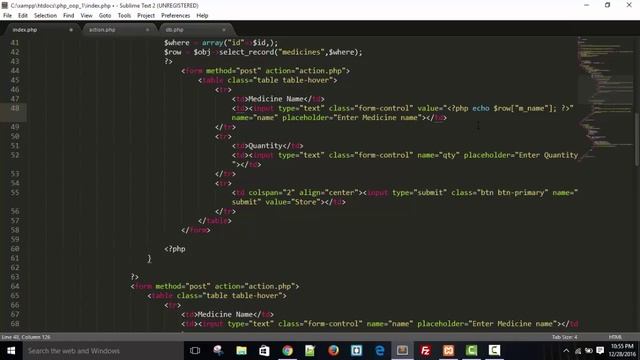Screen dimensions: 640x360
Task: Open the Preferences menu
Action: point(176,16)
